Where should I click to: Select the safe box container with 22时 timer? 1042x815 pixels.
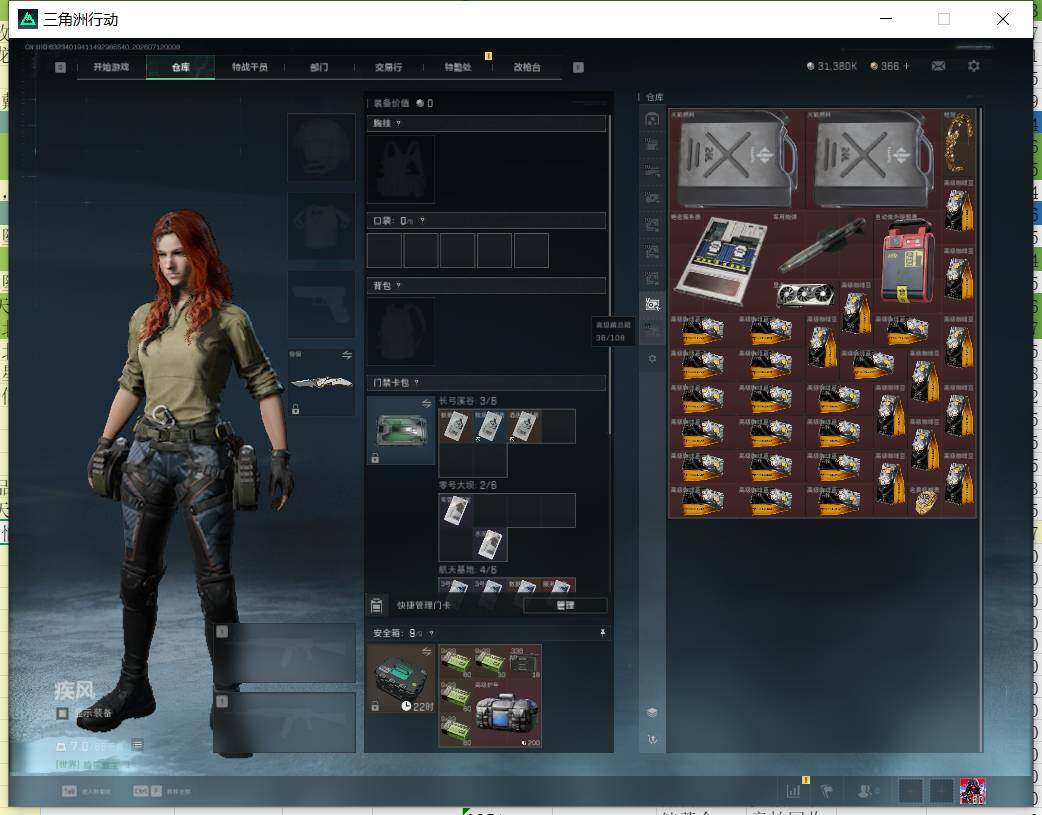[401, 678]
